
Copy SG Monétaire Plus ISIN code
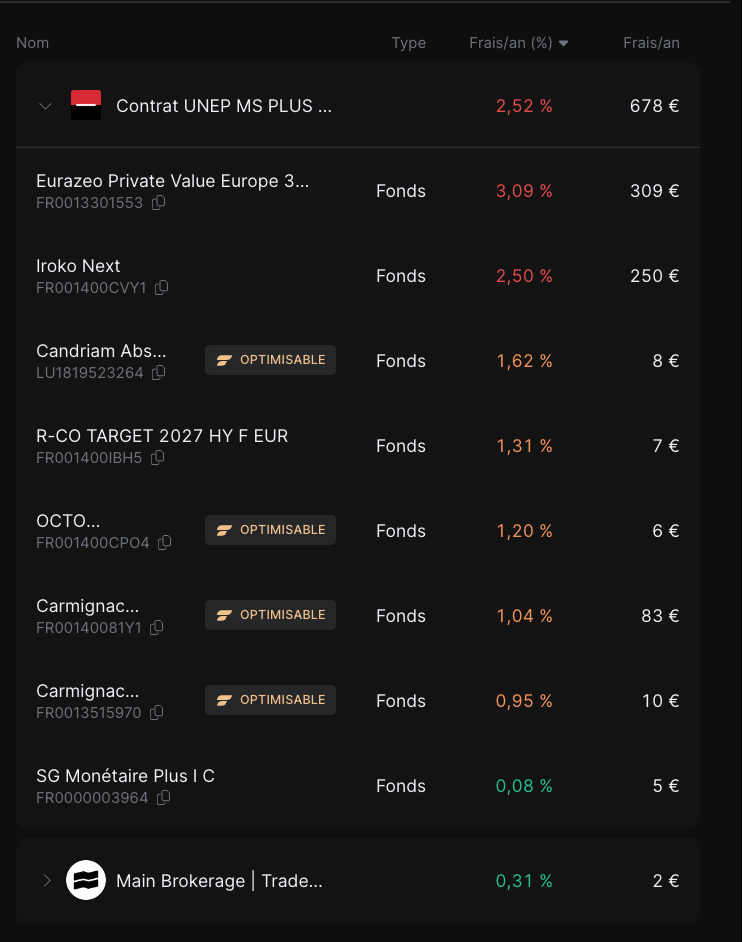point(163,798)
